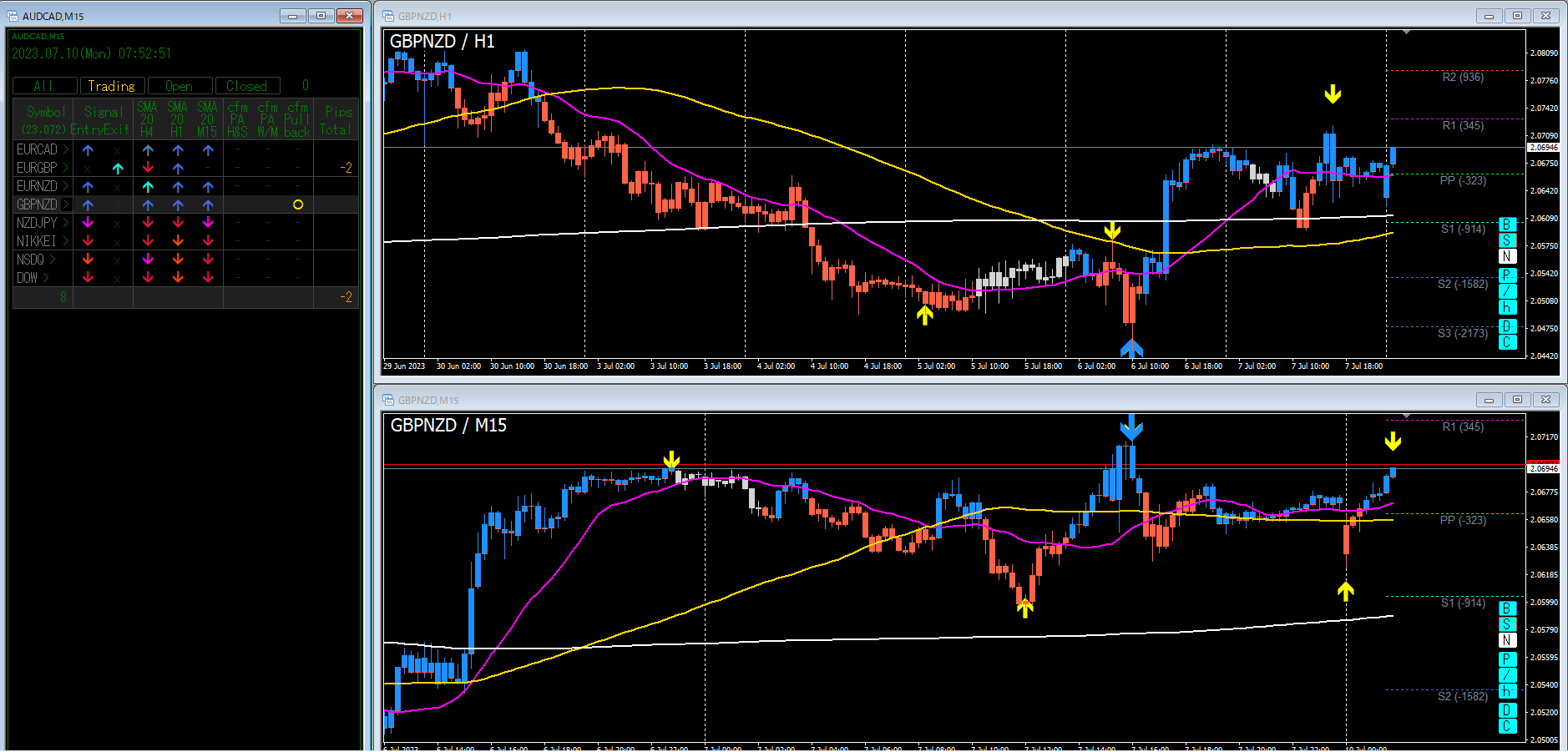The height and width of the screenshot is (752, 1568).
Task: Click DOW SMA 20 H1 orange arrow
Action: [x=178, y=278]
